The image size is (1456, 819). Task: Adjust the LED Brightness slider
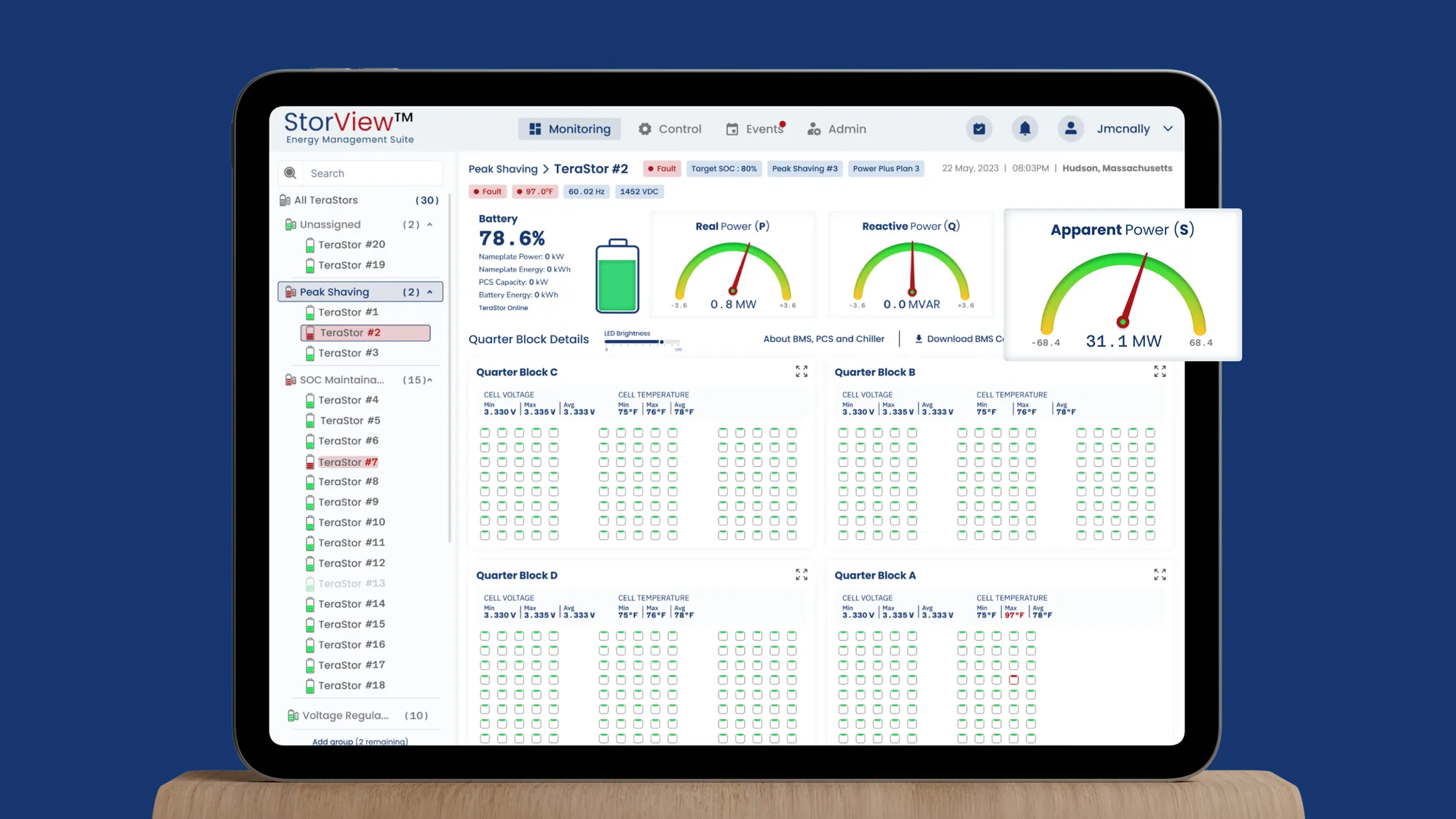[642, 341]
